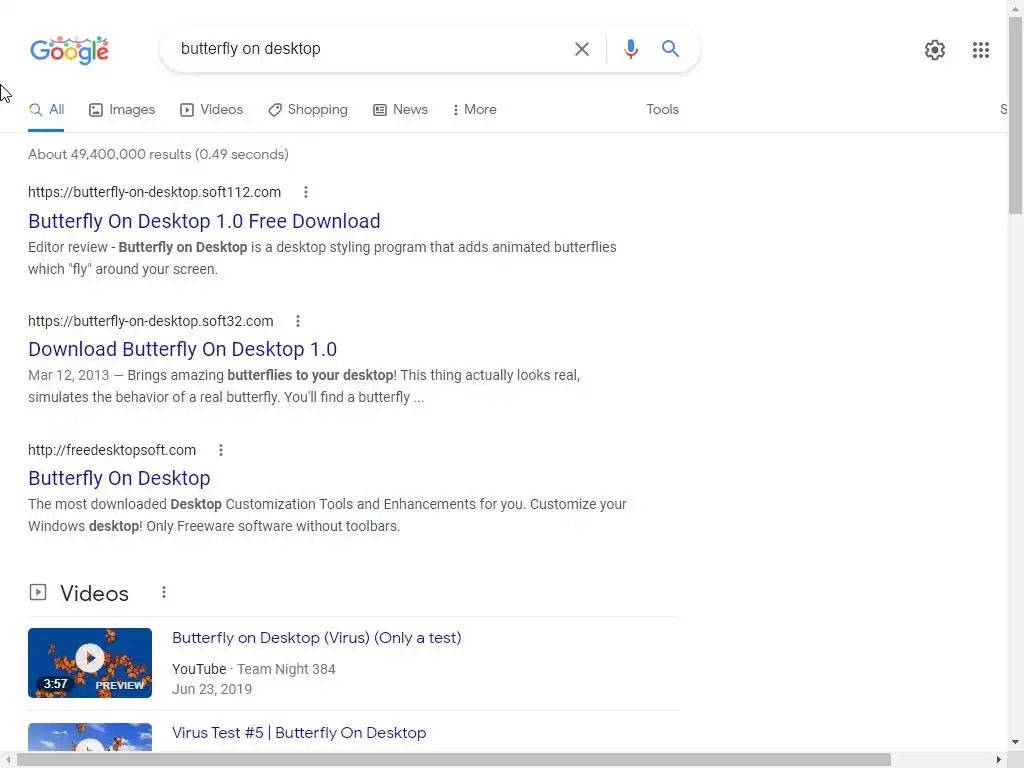
Task: Open Virus Test #5 video link
Action: [298, 733]
